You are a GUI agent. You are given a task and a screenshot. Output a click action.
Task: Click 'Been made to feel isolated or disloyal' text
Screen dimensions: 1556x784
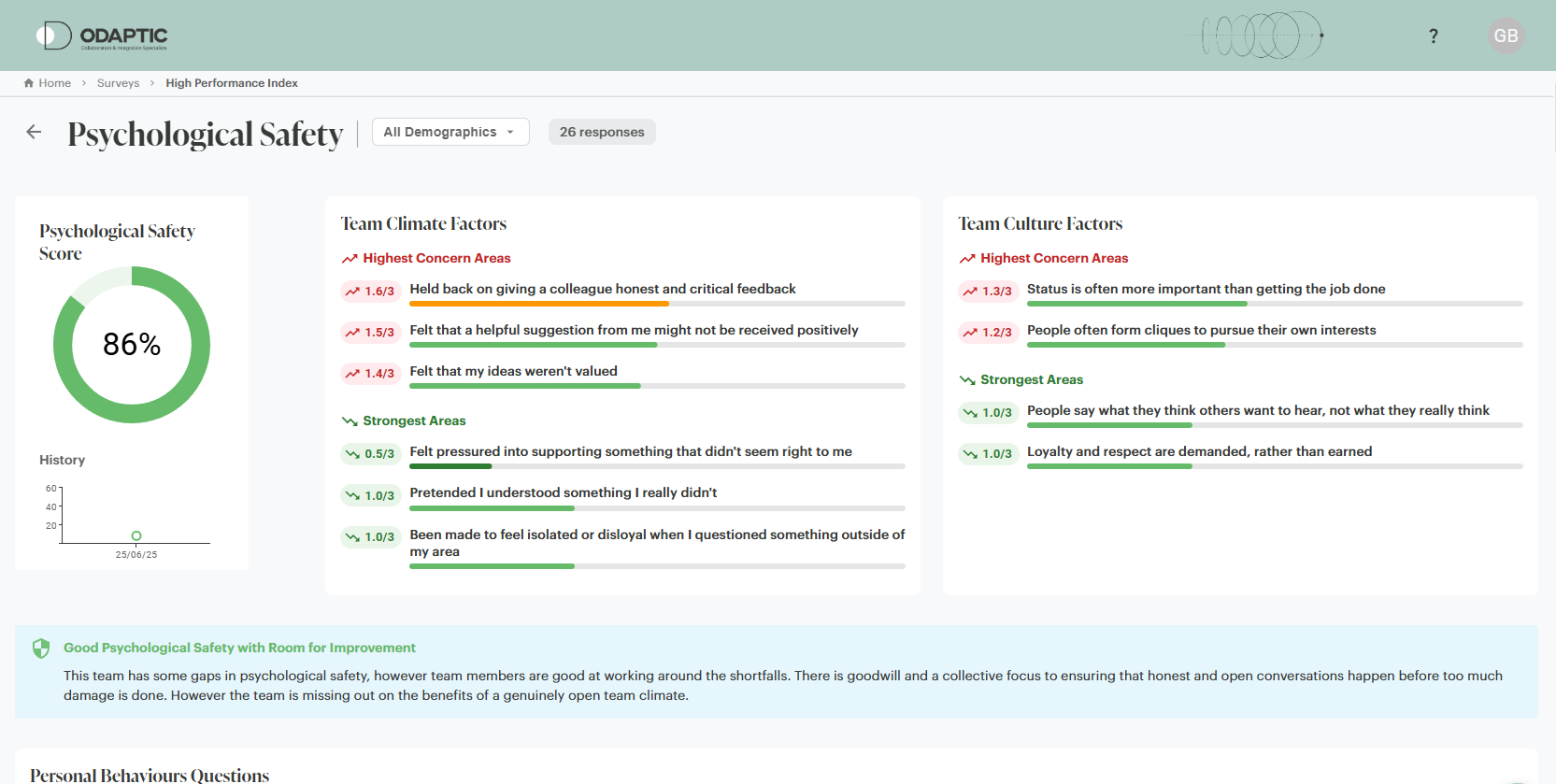click(x=657, y=543)
